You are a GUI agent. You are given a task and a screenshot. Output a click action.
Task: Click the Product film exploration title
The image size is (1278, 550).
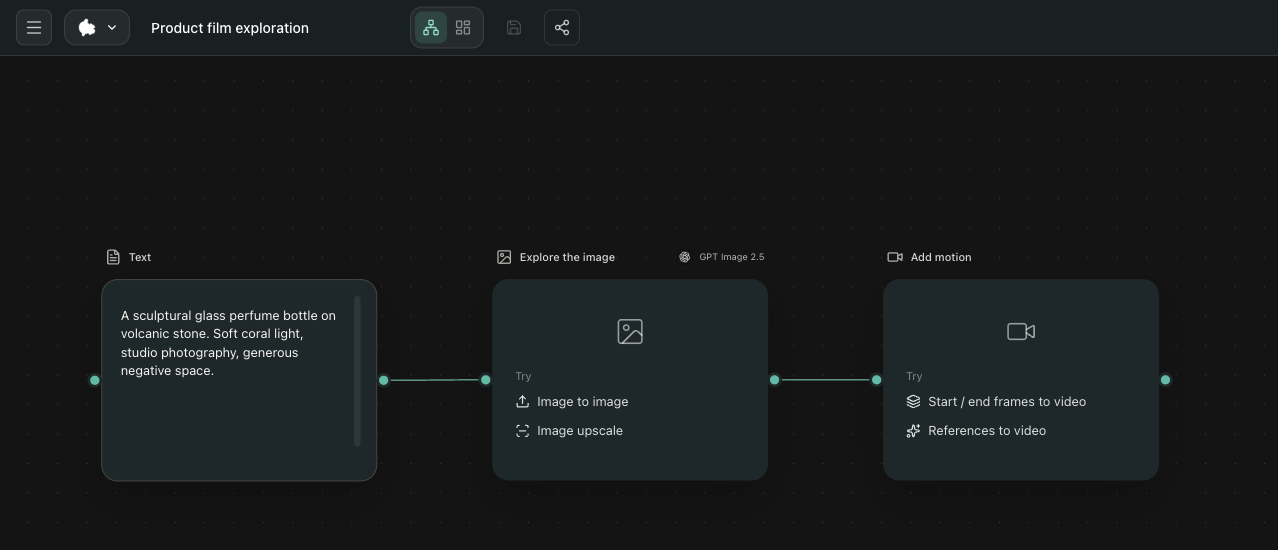(x=230, y=28)
